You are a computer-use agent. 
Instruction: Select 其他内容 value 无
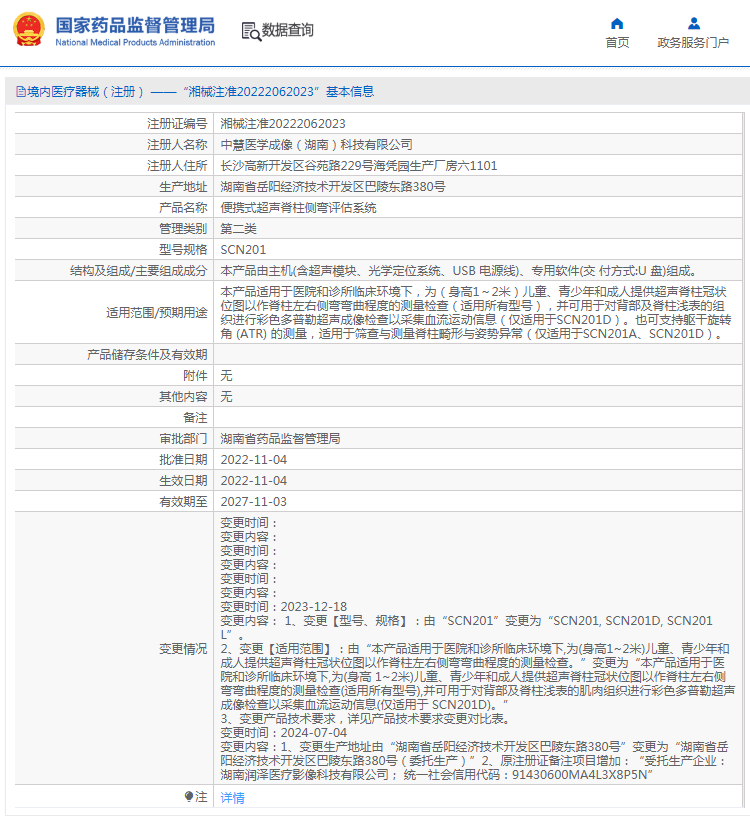[x=226, y=397]
